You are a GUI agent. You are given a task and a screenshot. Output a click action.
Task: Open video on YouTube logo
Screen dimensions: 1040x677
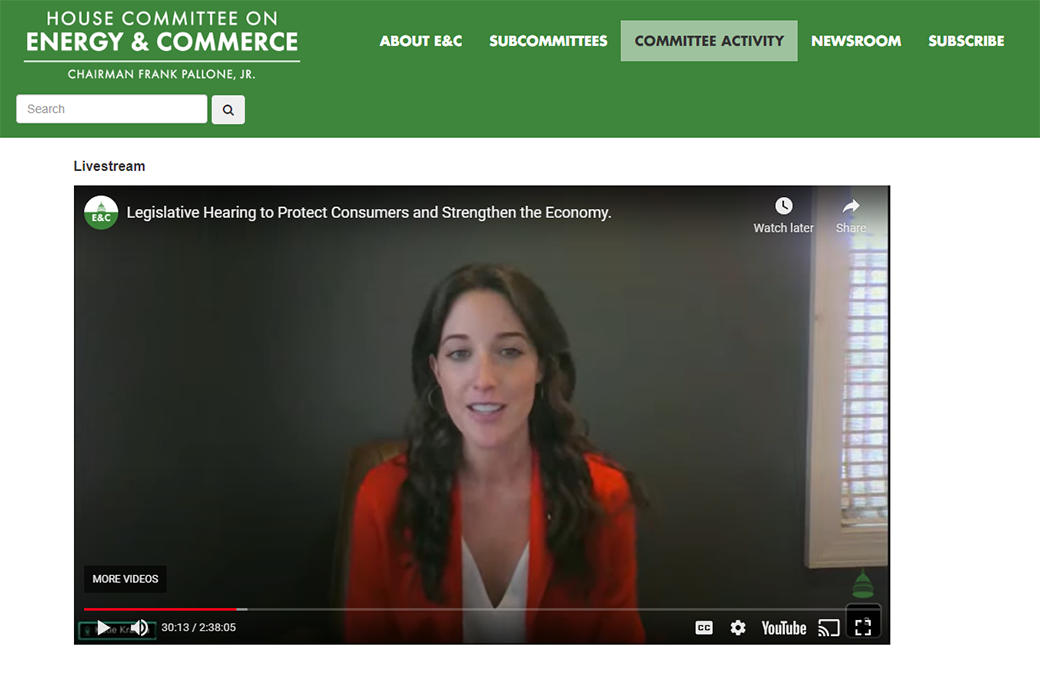pyautogui.click(x=783, y=628)
